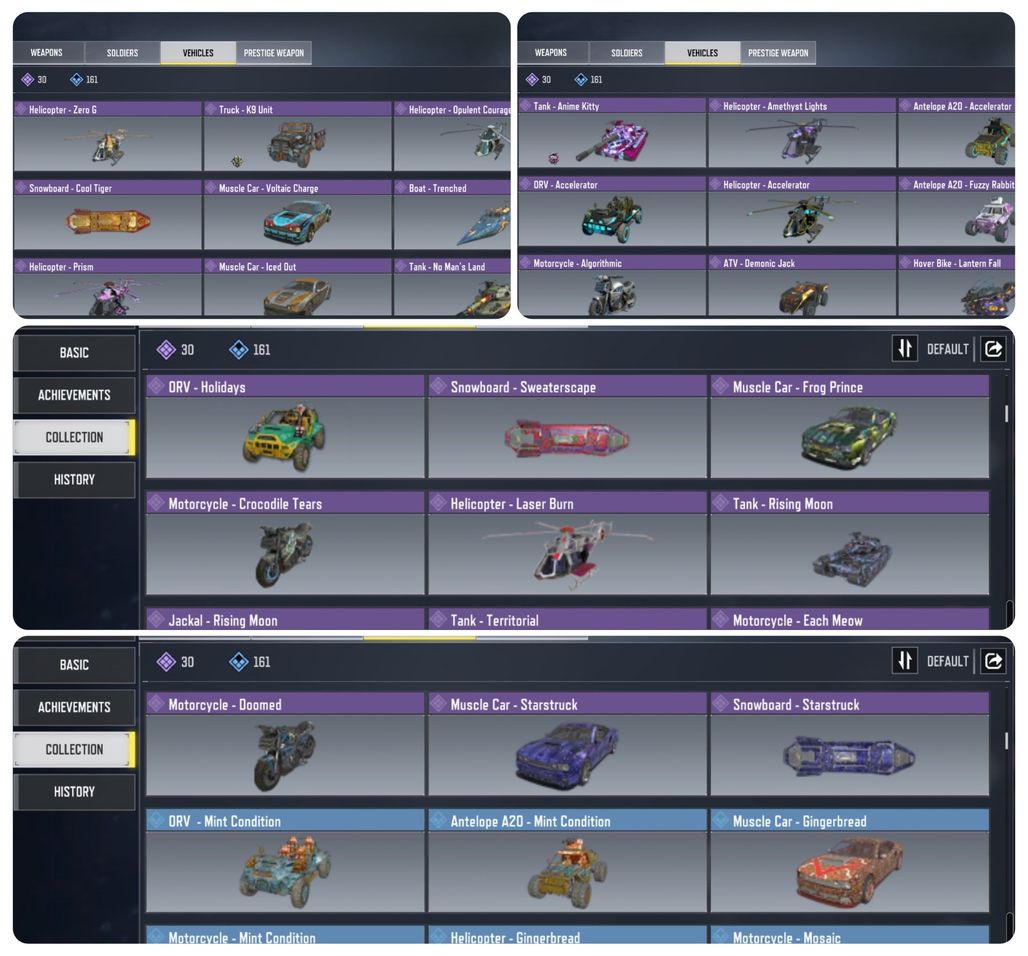Click the share icon in the ORV Holidays panel

(x=993, y=349)
